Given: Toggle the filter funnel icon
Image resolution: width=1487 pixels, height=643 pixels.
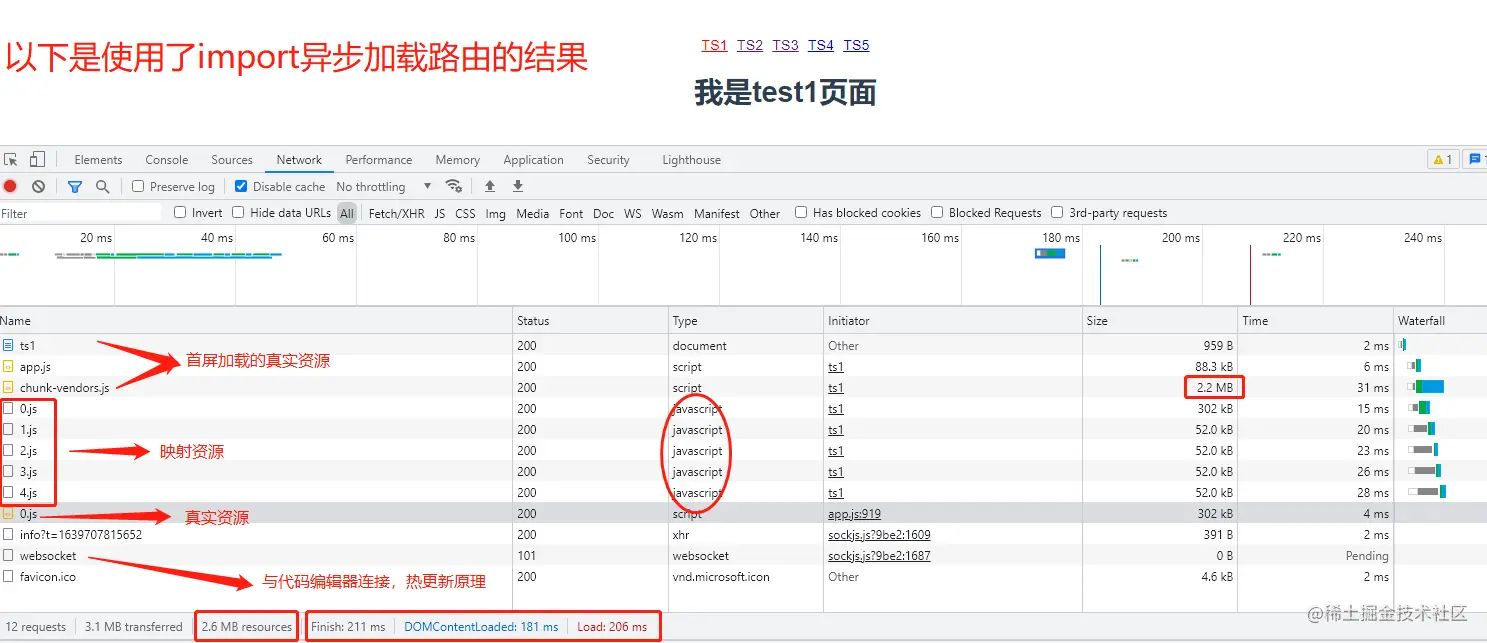Looking at the screenshot, I should click(x=75, y=186).
